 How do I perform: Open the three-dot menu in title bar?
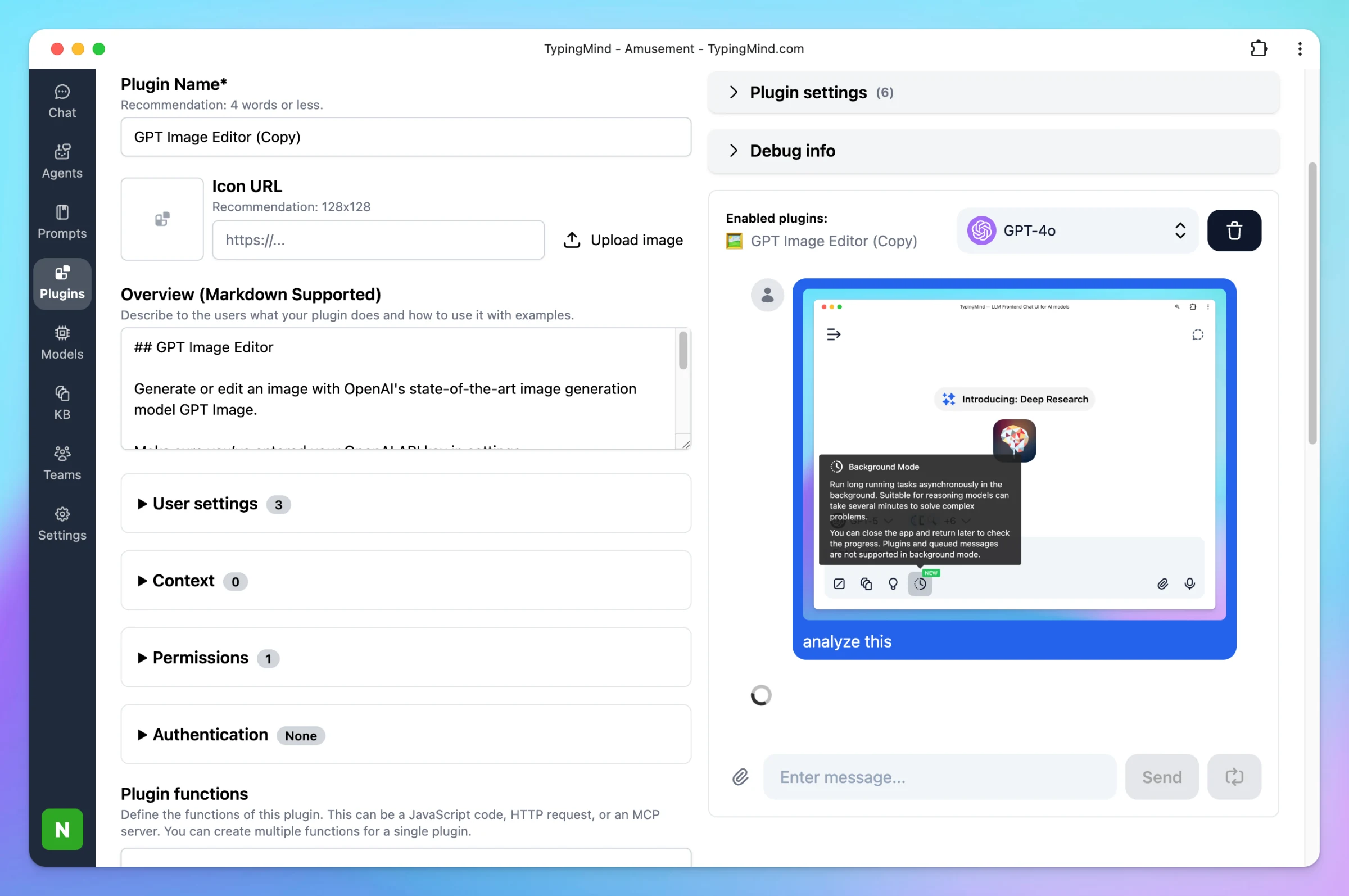click(1300, 48)
